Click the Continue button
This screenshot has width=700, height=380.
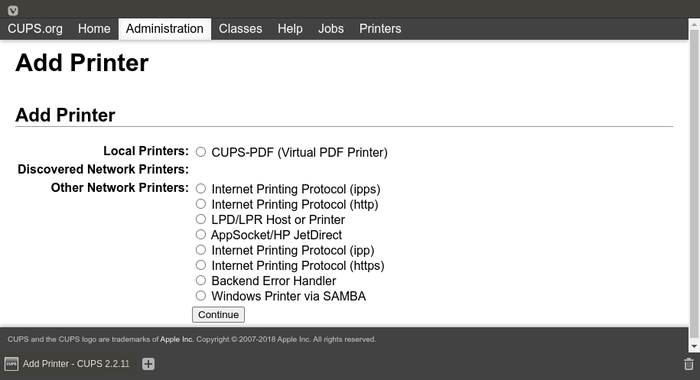pyautogui.click(x=218, y=314)
